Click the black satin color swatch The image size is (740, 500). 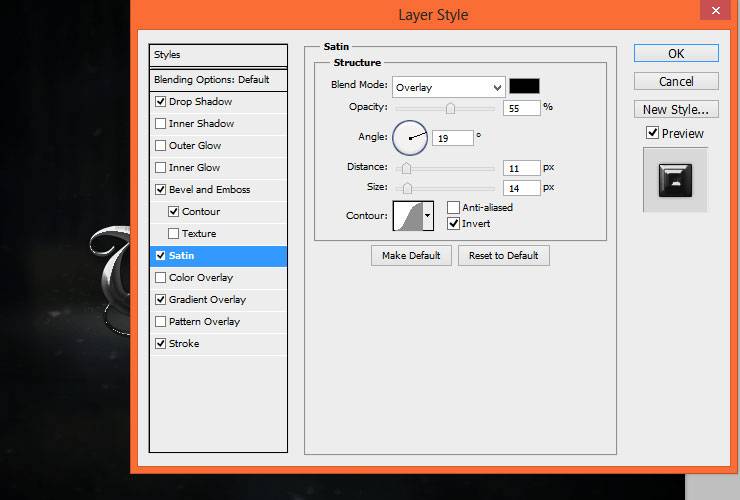(x=524, y=86)
